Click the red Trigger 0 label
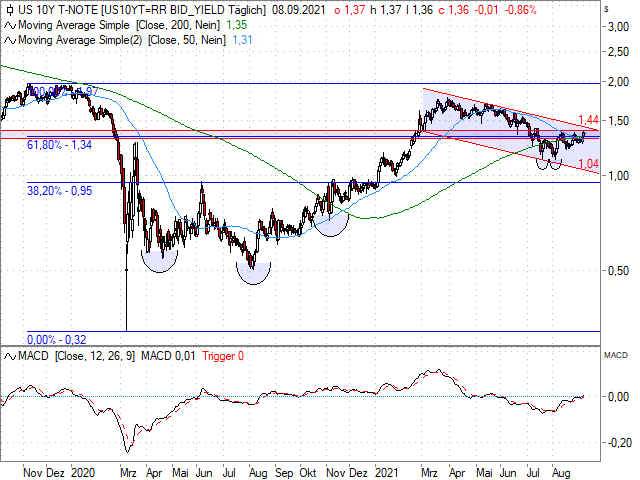Viewport: 640px width, 480px height. pyautogui.click(x=223, y=355)
